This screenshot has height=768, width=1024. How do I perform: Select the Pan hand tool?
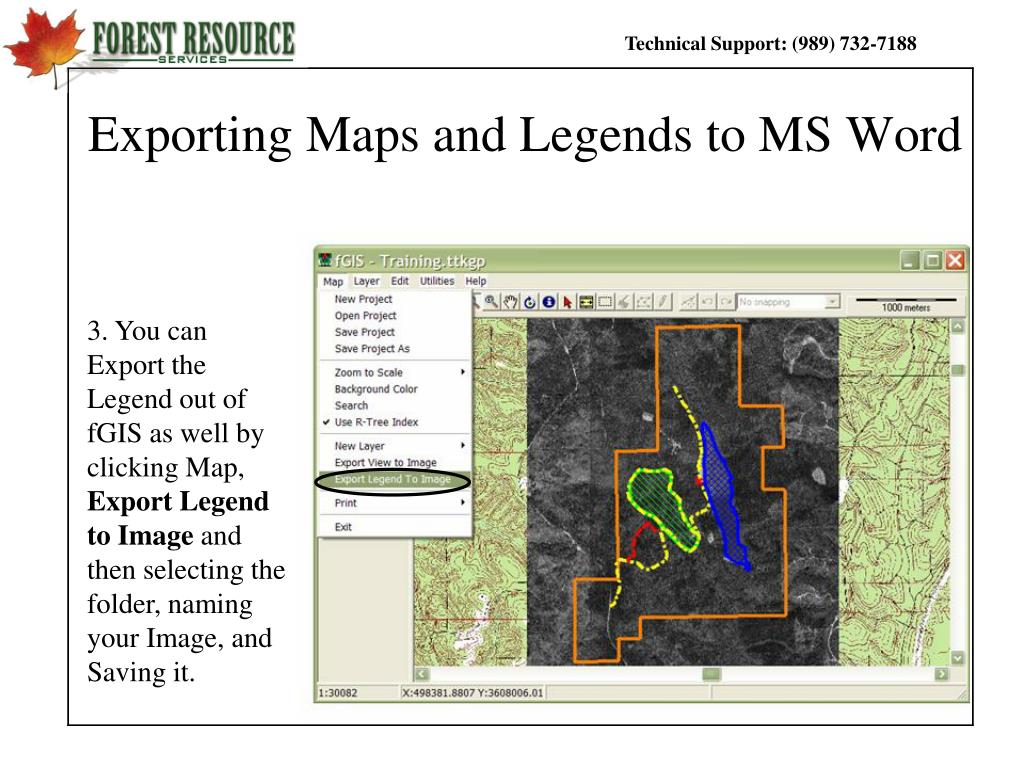coord(511,302)
